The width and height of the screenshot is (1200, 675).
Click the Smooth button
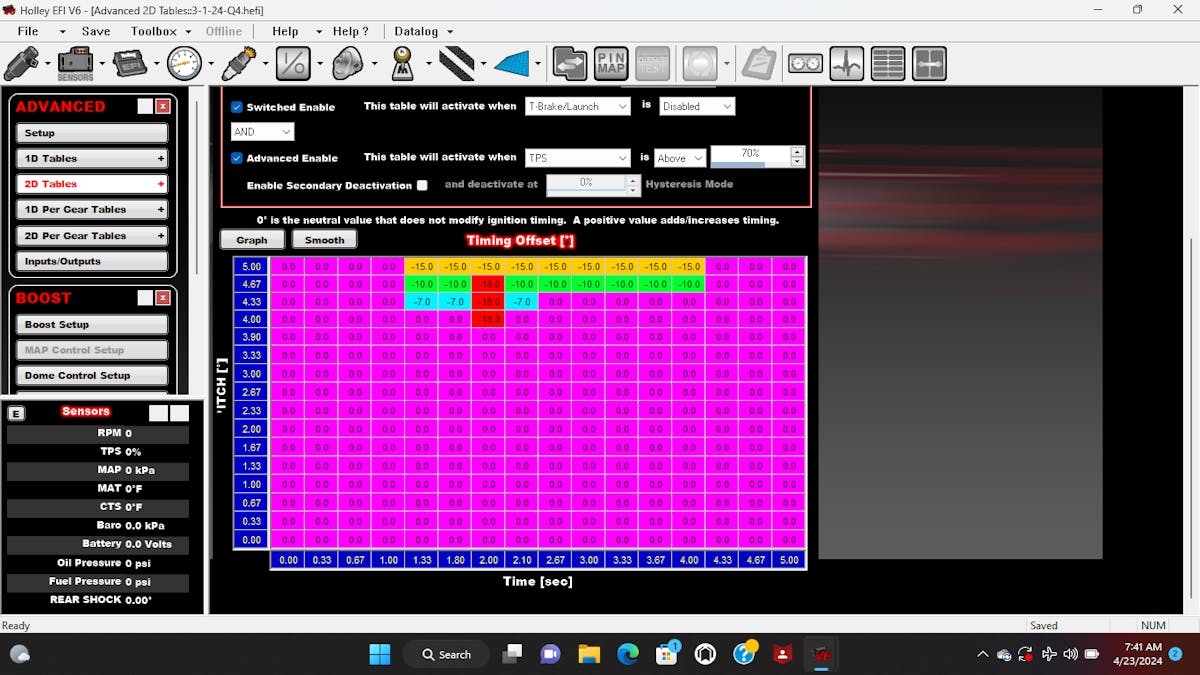[324, 240]
